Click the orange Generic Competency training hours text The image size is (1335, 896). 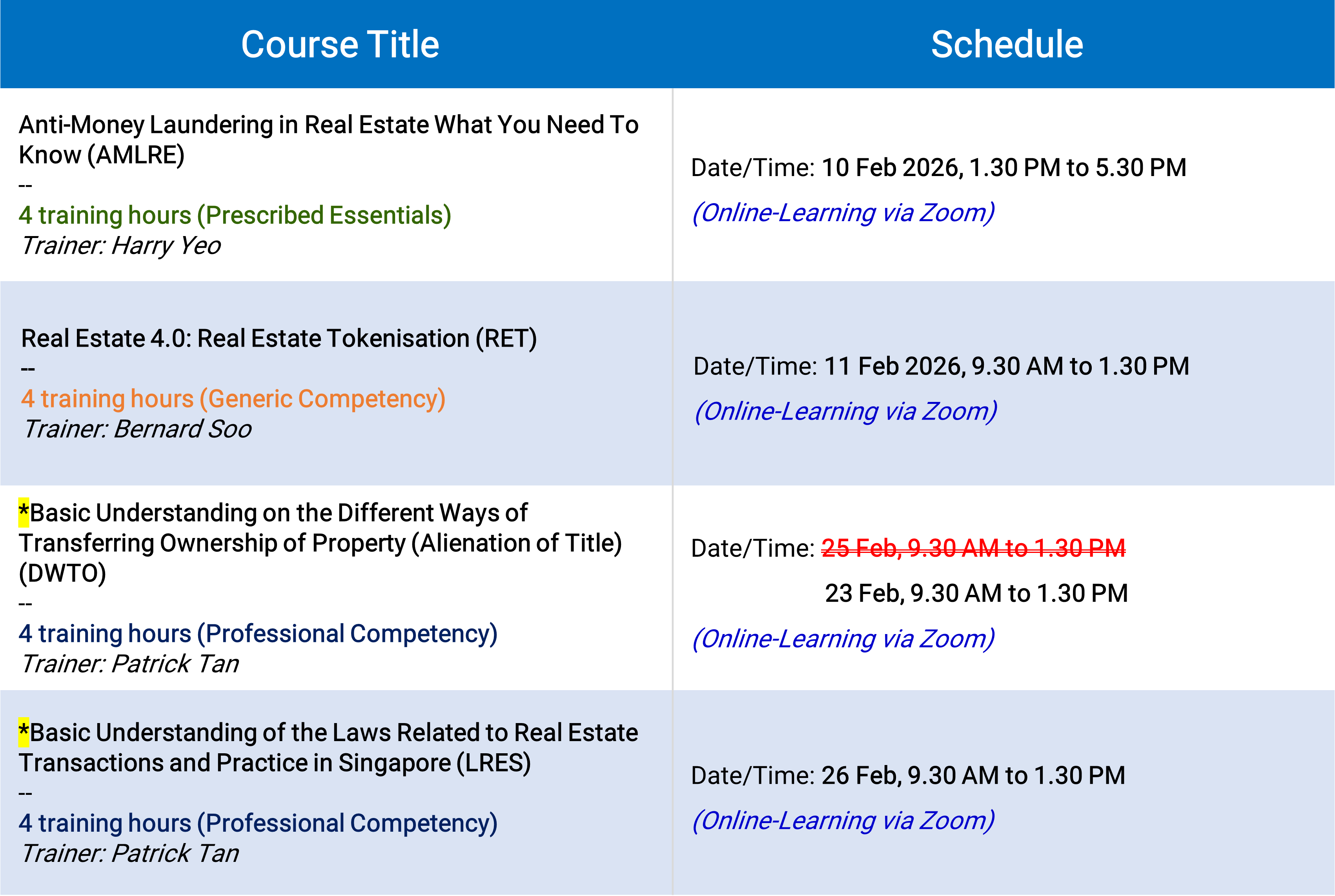click(233, 399)
